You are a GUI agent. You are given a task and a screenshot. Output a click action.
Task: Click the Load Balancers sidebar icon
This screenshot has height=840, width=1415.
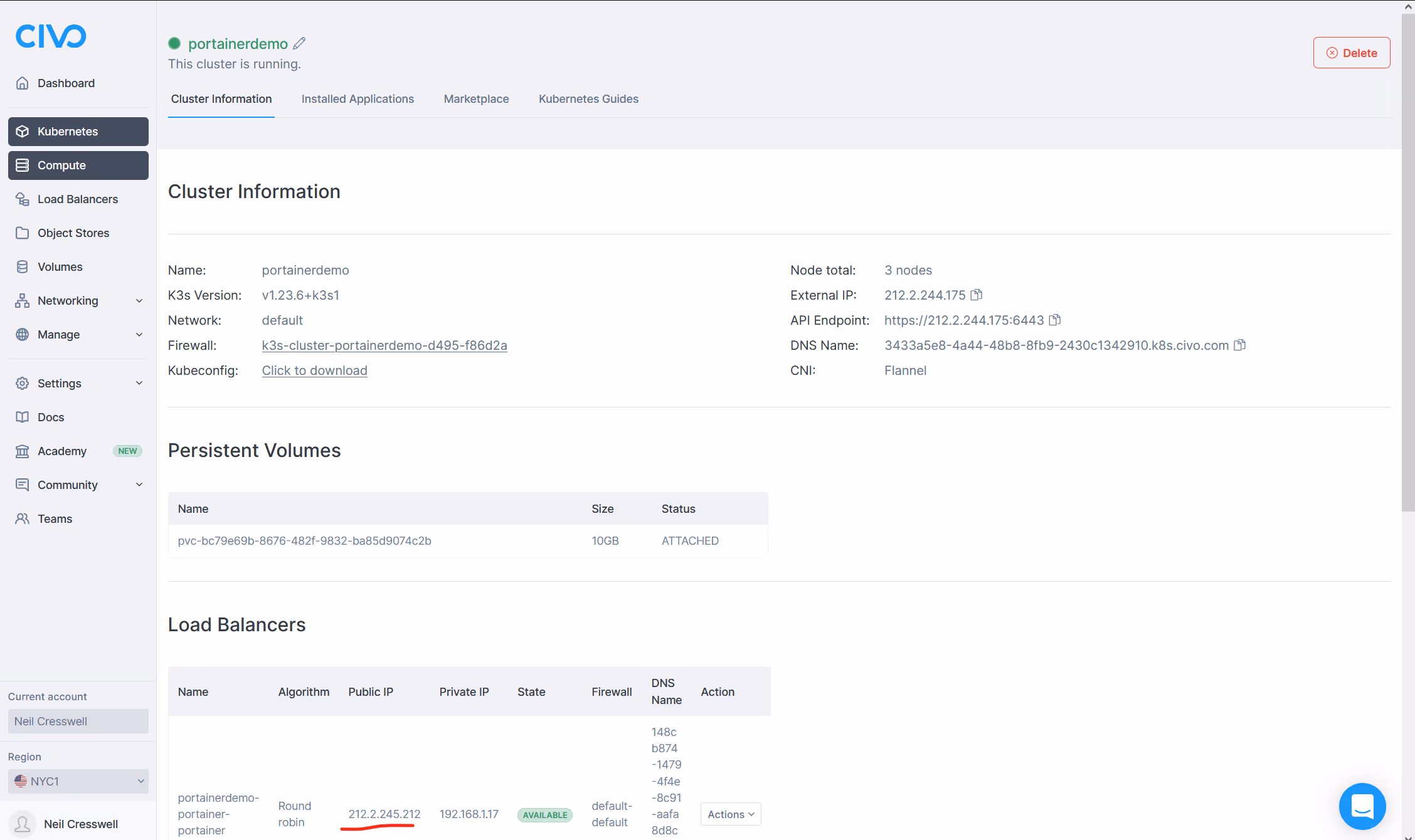23,199
